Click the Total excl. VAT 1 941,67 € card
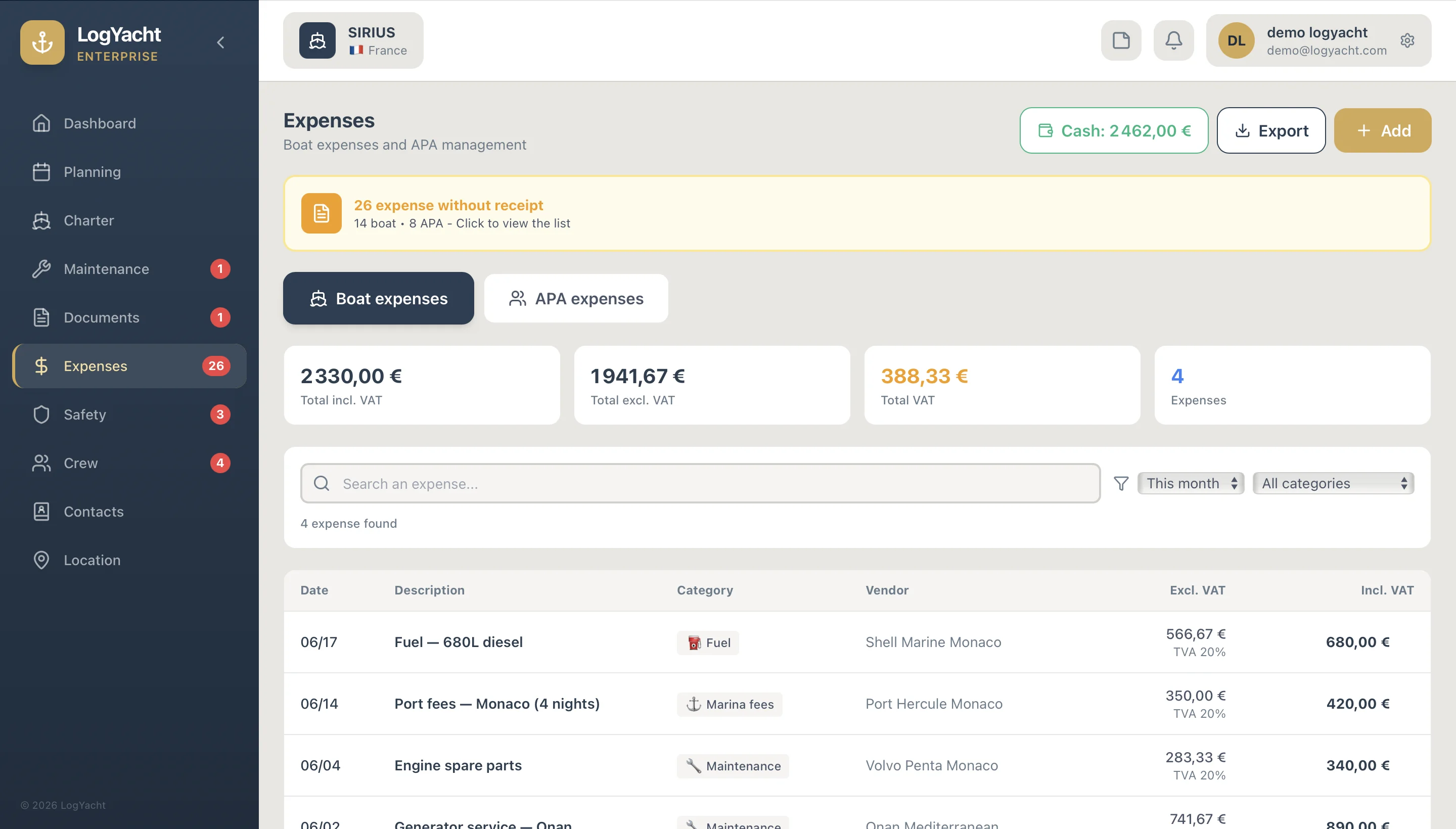 (x=712, y=385)
